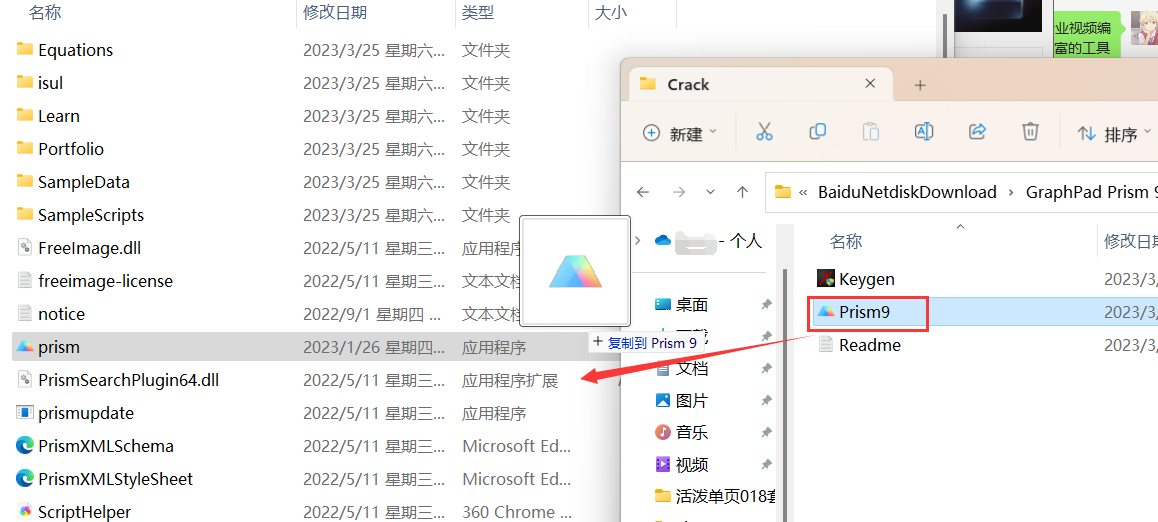Expand the OneDrive 个人 tree node

point(639,240)
